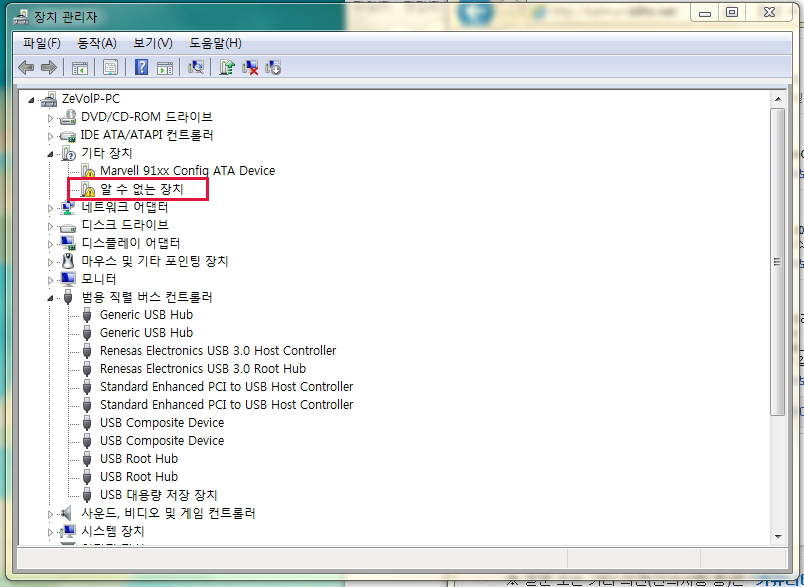Select Marvell 91xx Config ATA Device
804x587 pixels.
pyautogui.click(x=187, y=171)
